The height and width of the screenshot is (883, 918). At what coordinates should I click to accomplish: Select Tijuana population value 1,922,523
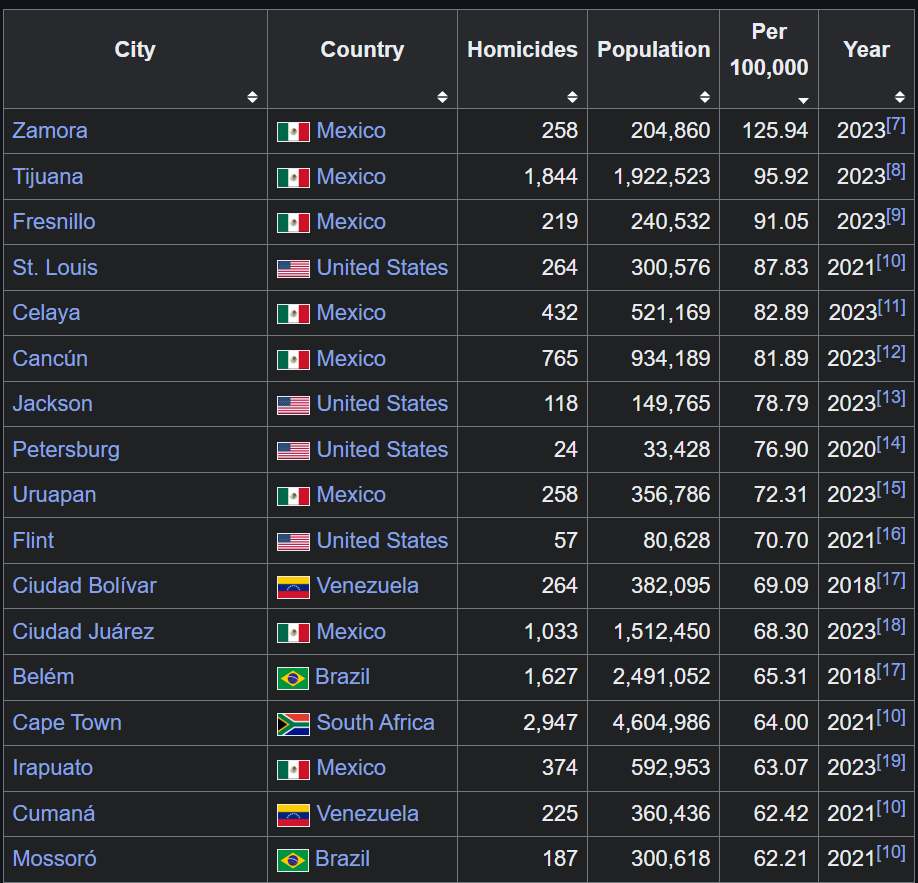pyautogui.click(x=662, y=177)
